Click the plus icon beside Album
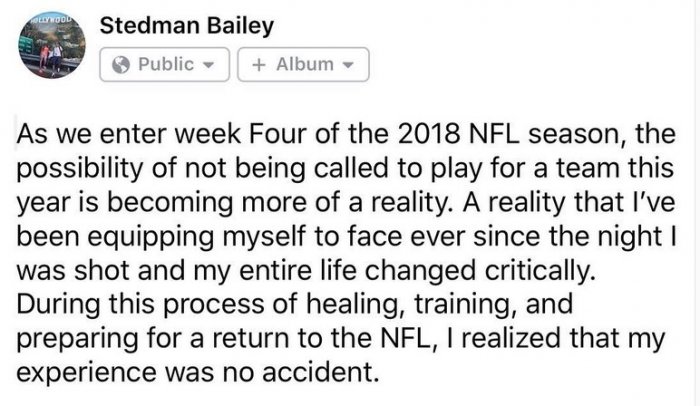The width and height of the screenshot is (700, 406). tap(258, 65)
